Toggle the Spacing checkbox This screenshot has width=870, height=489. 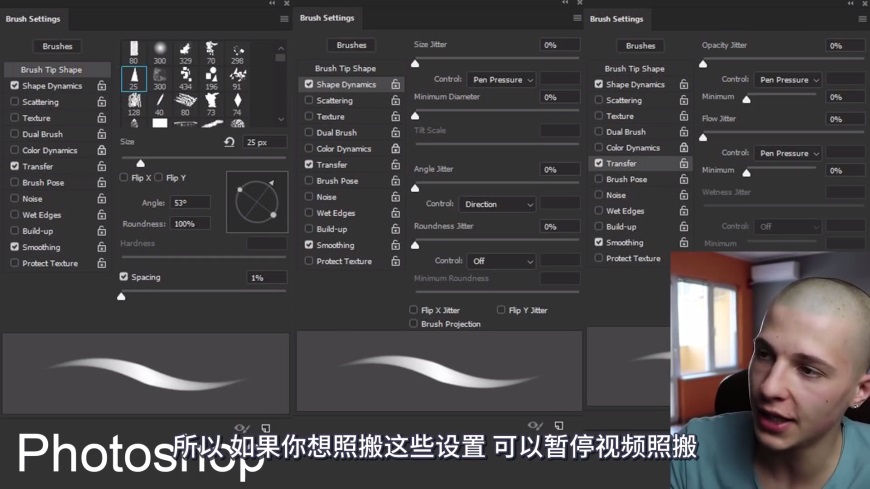pos(124,276)
